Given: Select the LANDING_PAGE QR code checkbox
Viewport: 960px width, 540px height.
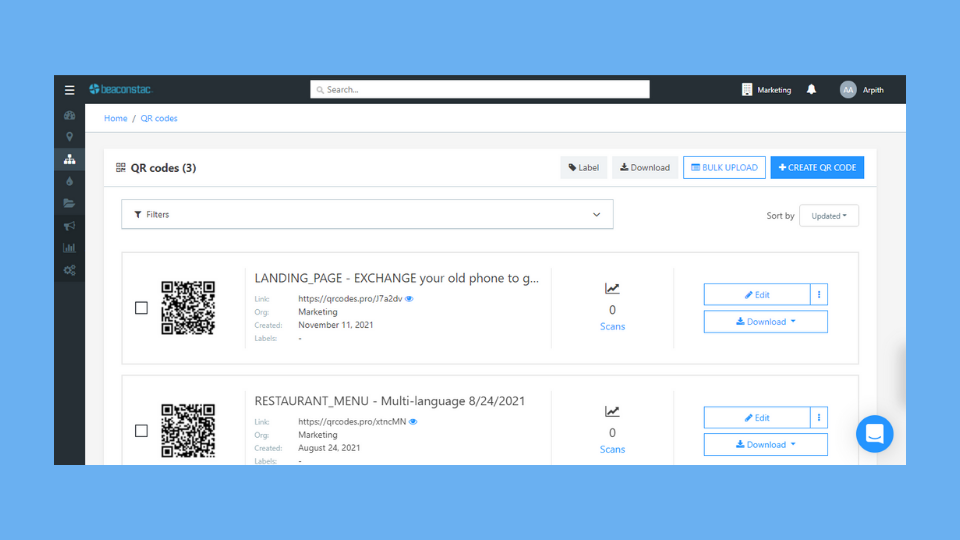Looking at the screenshot, I should 141,308.
